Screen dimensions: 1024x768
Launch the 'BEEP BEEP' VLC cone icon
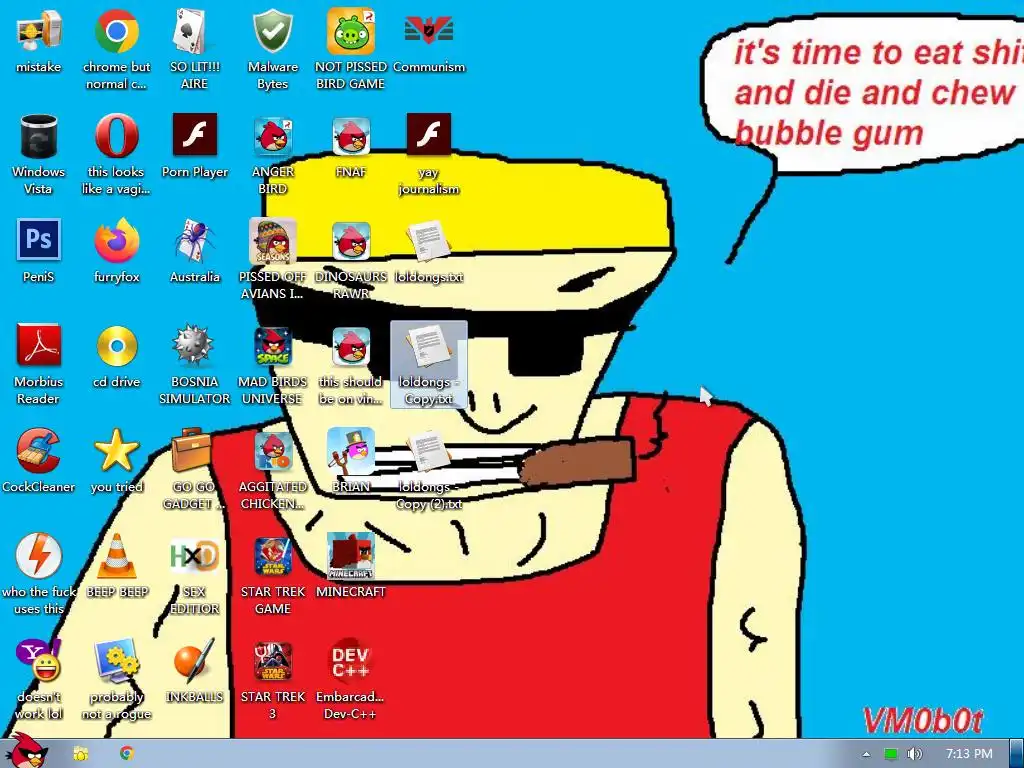coord(116,555)
